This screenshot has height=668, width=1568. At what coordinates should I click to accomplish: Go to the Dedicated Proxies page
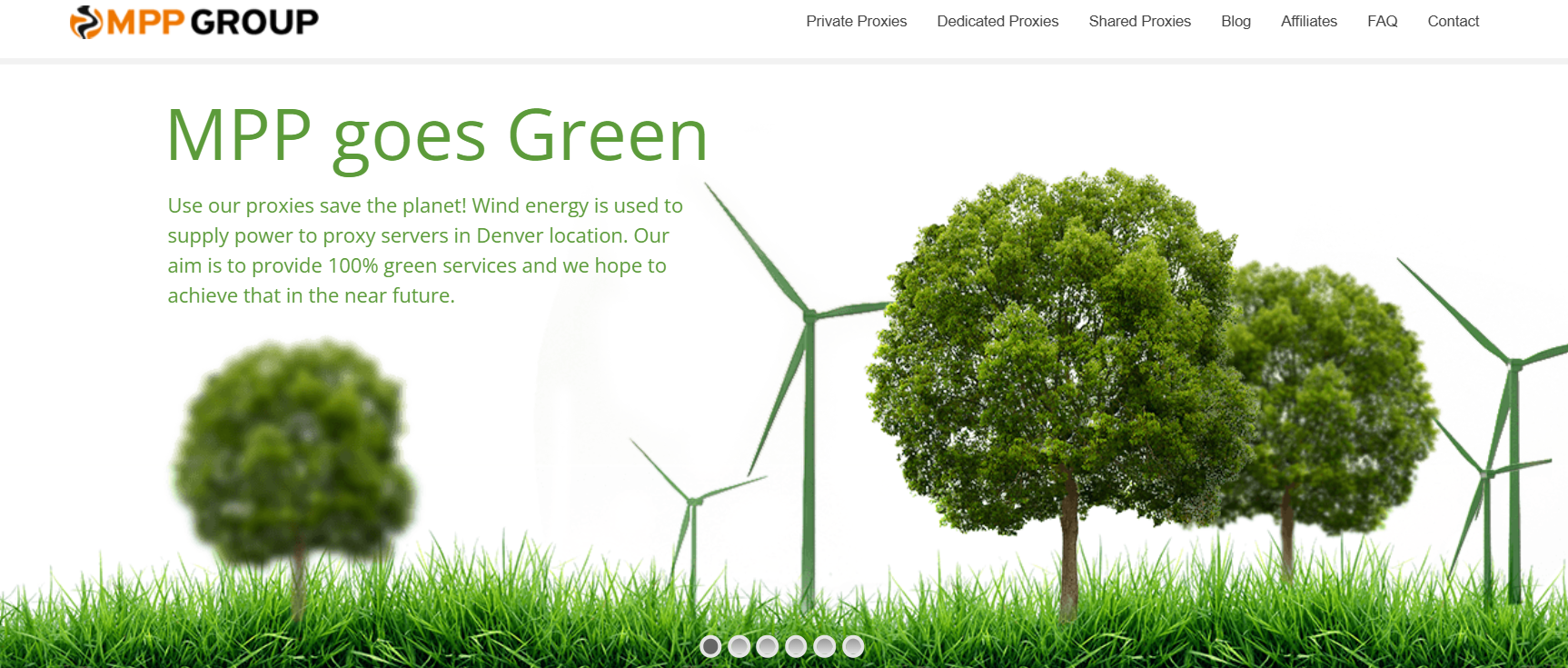(x=997, y=21)
